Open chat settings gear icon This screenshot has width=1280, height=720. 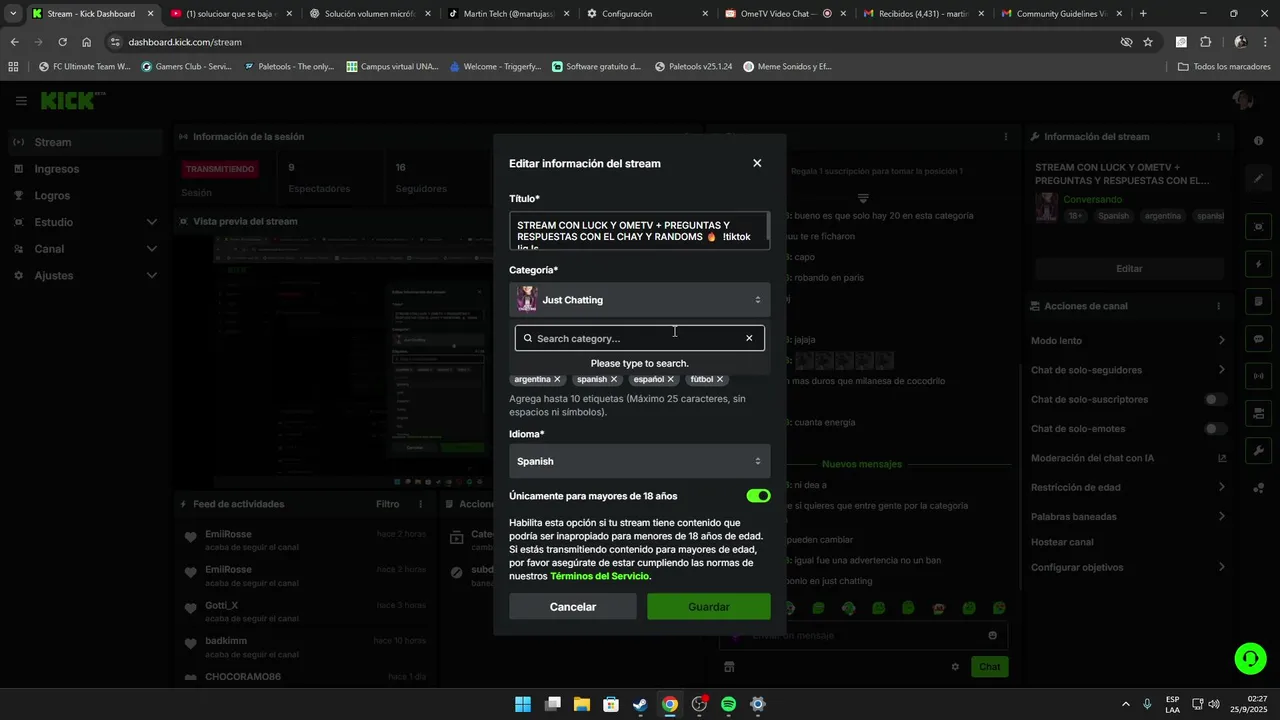pyautogui.click(x=955, y=667)
